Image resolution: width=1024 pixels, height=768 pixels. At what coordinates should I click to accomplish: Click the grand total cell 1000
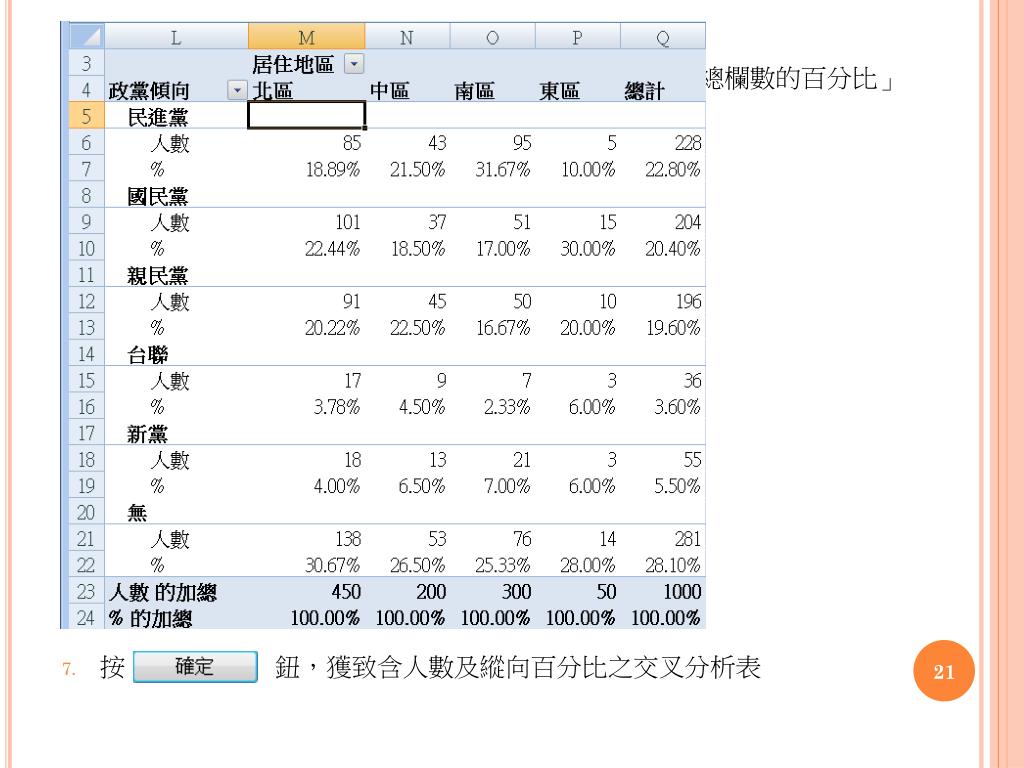(x=682, y=591)
